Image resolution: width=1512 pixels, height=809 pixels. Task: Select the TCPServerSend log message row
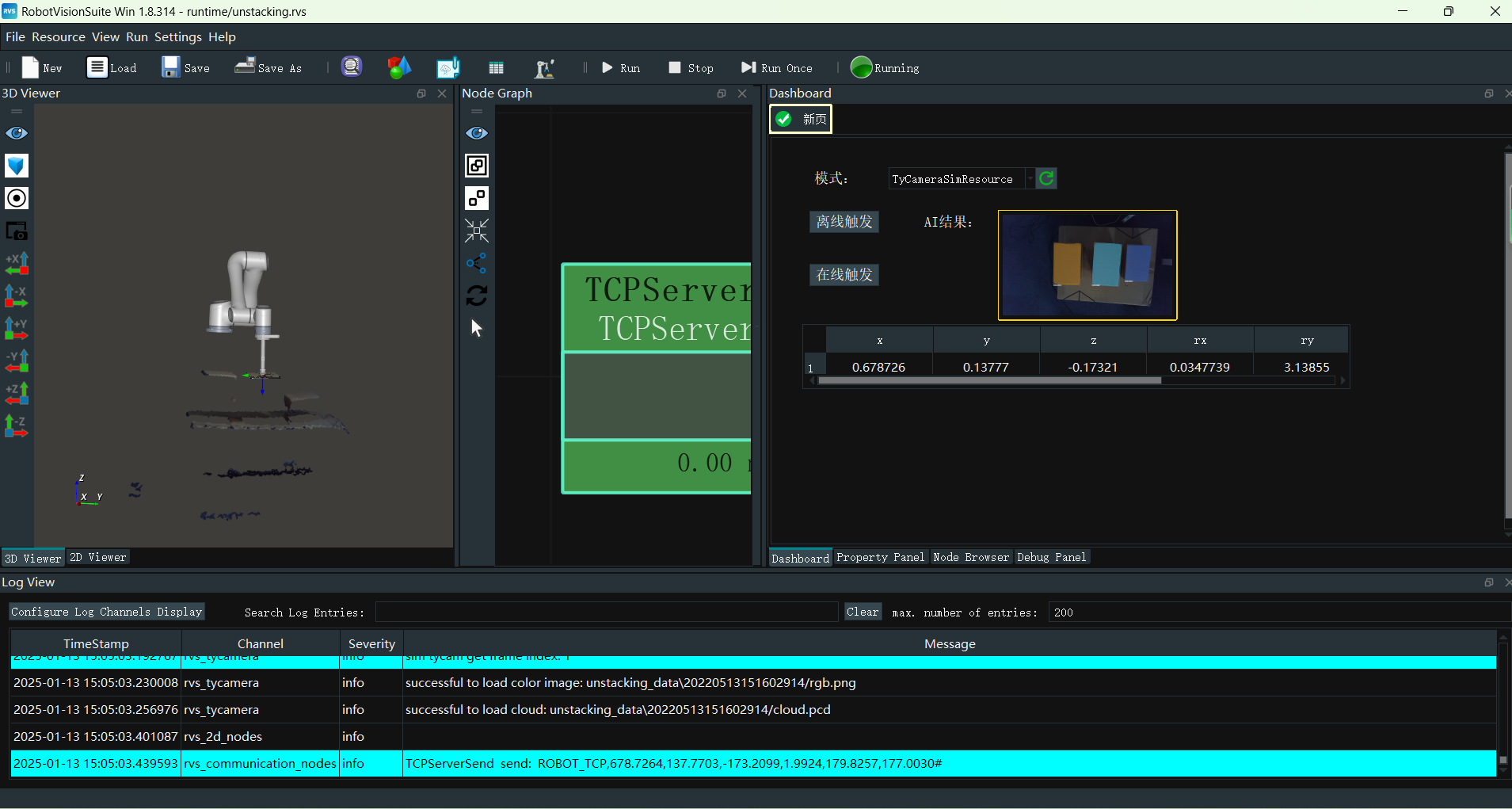753,764
